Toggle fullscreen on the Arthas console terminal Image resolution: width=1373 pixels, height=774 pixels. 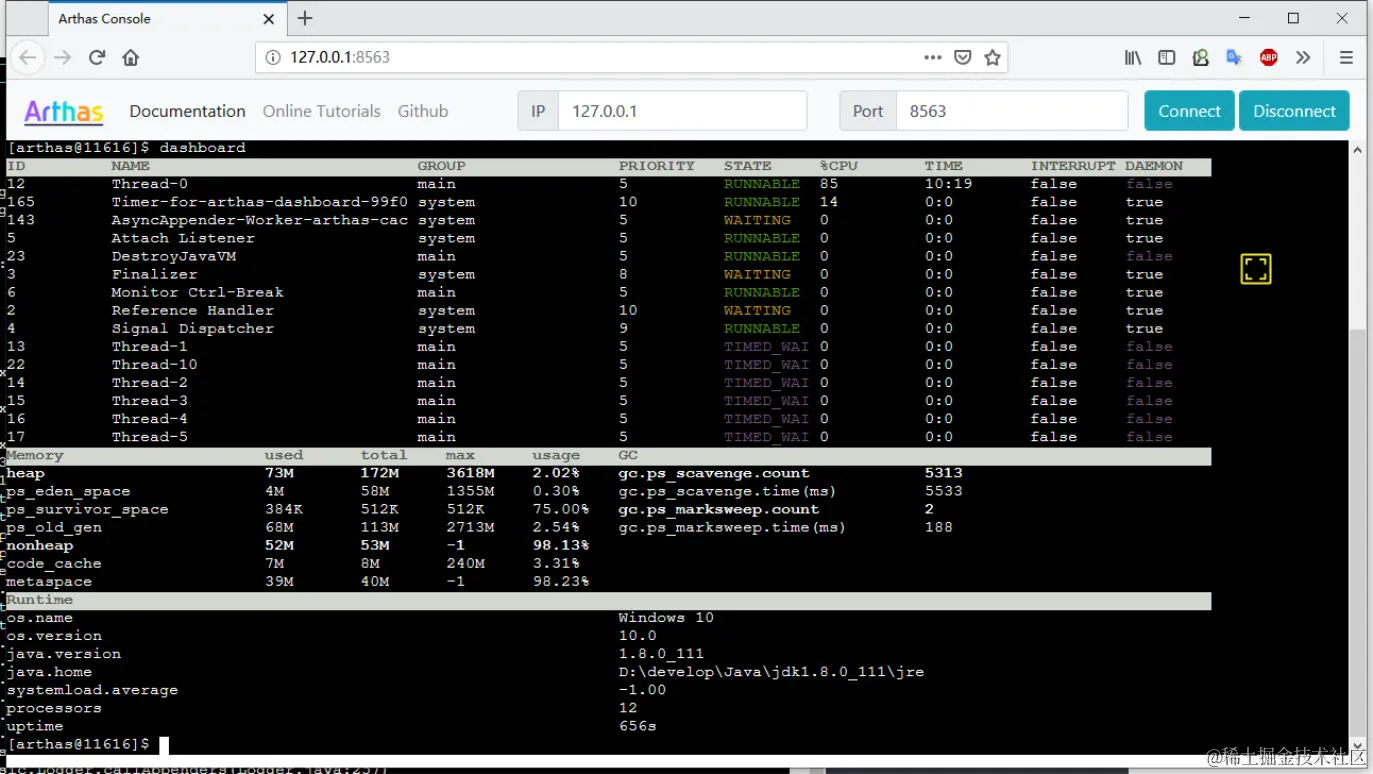pos(1255,269)
